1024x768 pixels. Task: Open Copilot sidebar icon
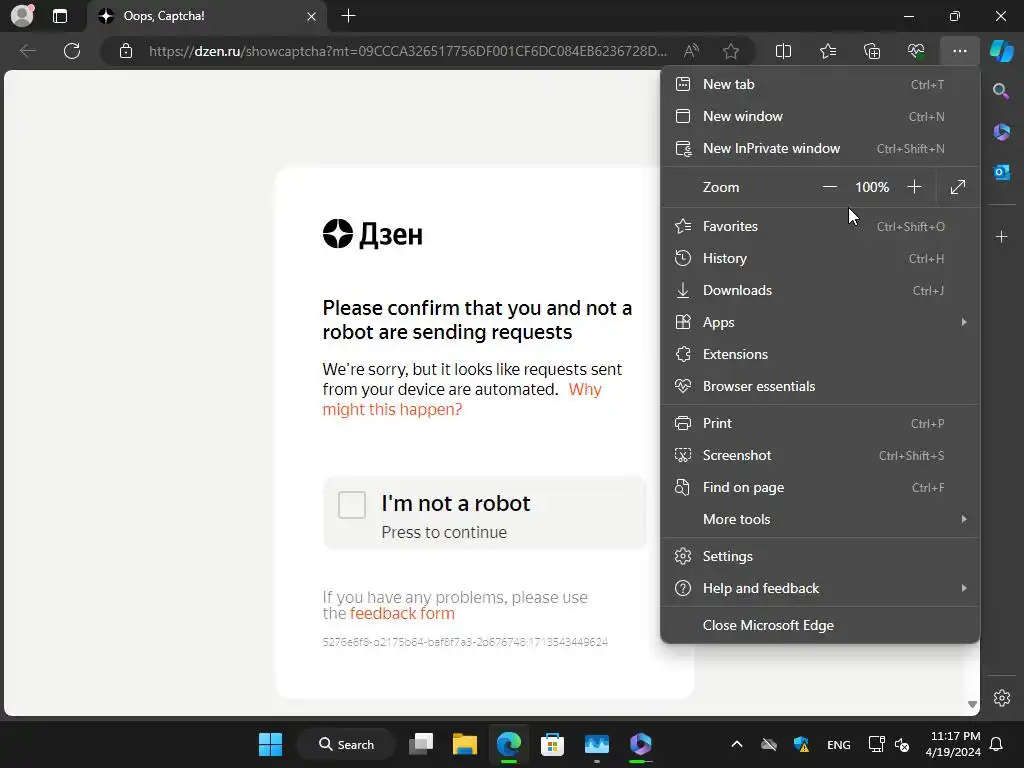click(1001, 51)
